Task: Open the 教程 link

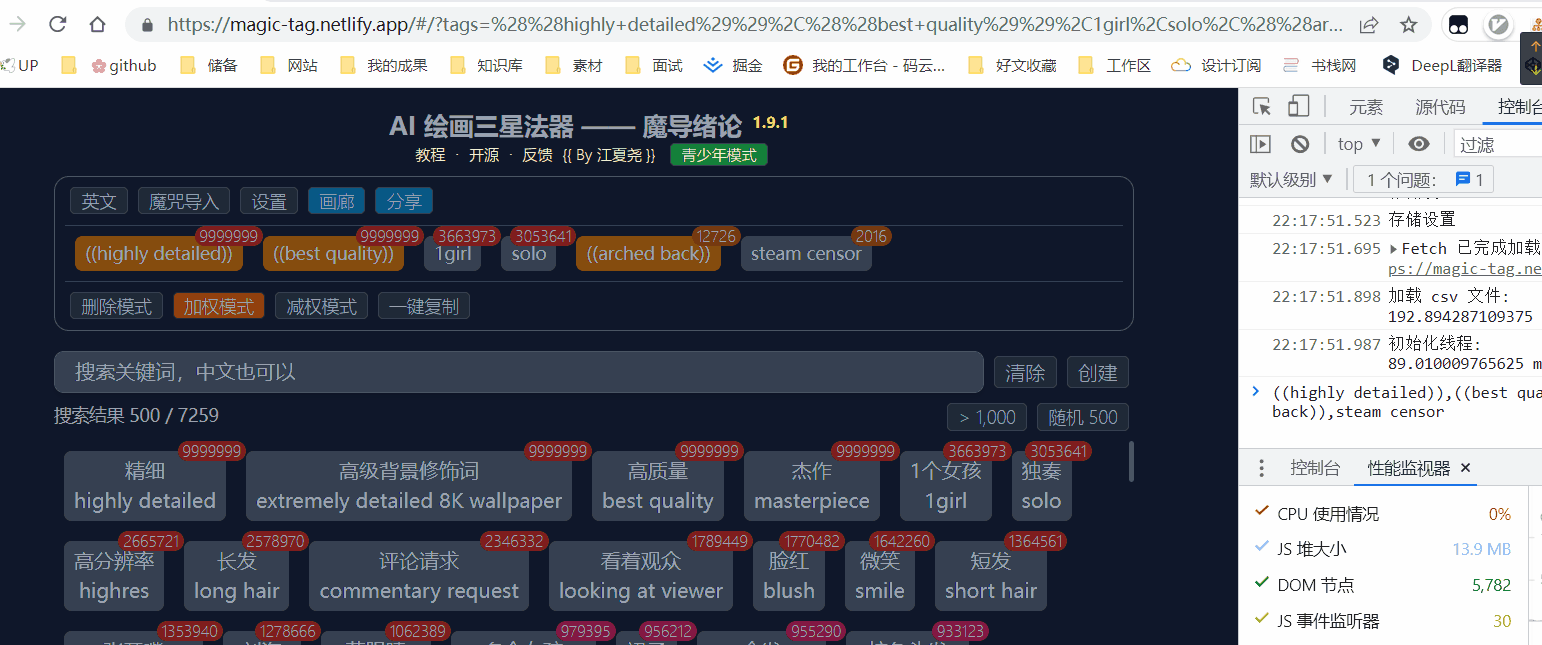Action: click(x=430, y=155)
